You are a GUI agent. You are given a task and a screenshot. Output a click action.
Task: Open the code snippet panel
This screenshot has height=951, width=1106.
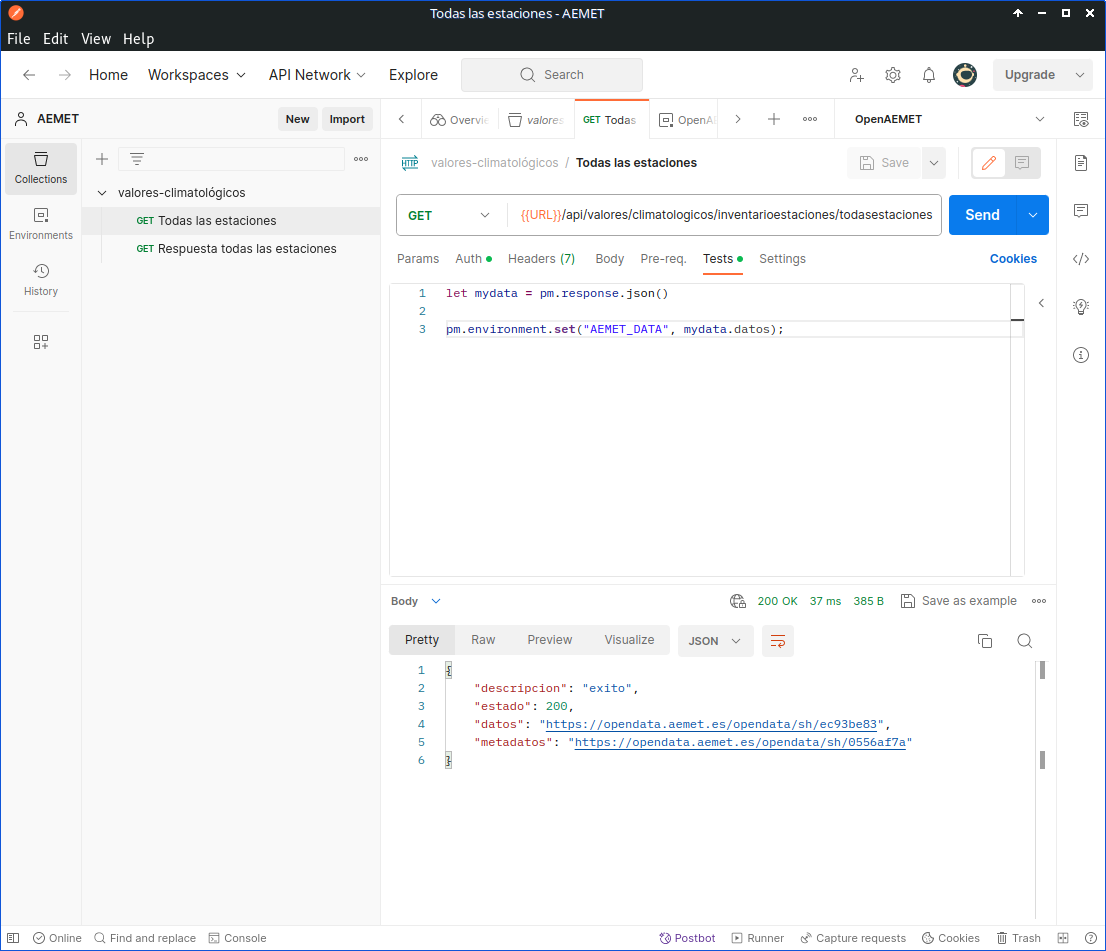pos(1081,259)
